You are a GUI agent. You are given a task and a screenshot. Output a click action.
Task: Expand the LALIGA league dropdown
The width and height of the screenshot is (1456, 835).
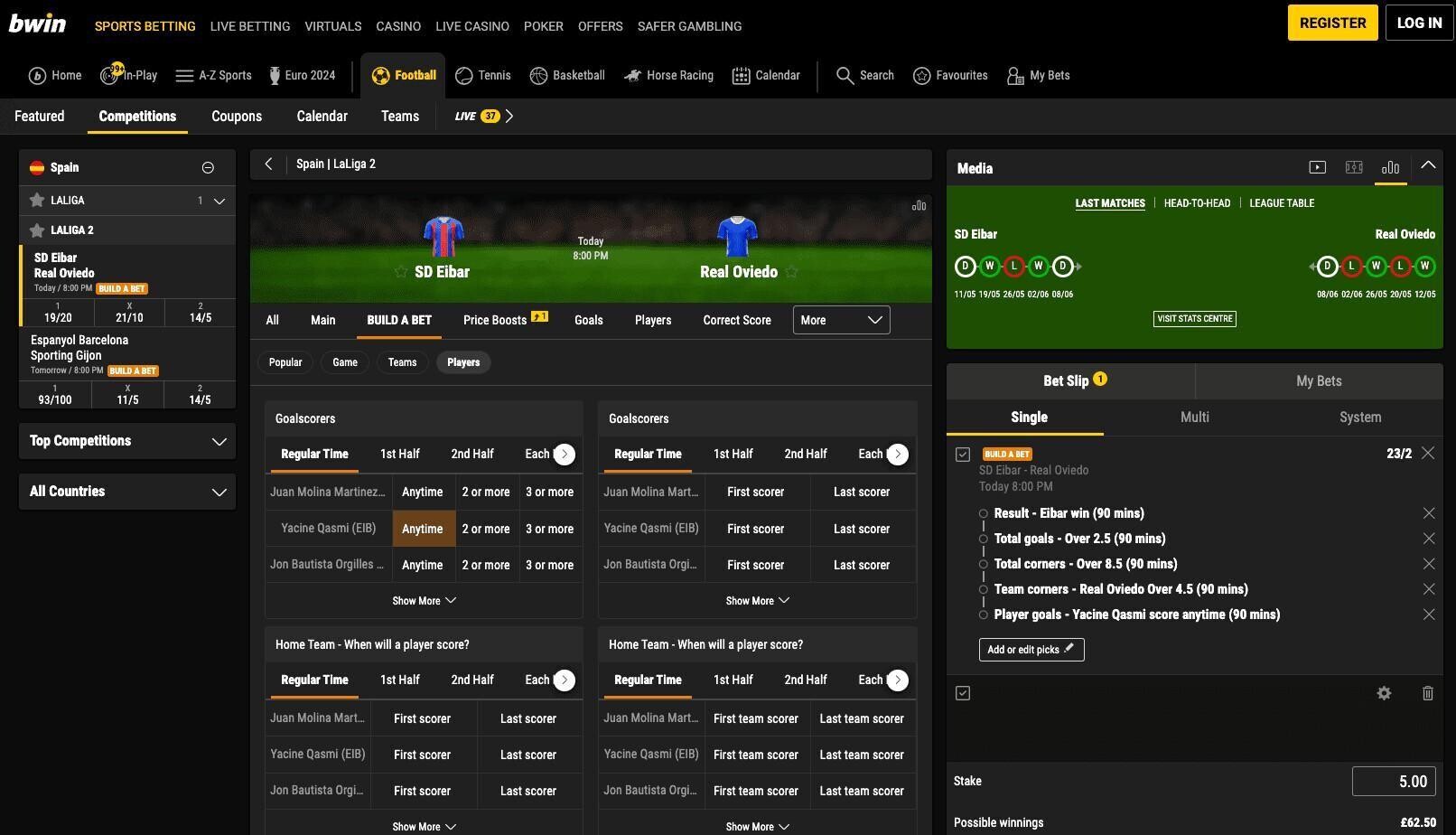tap(219, 201)
